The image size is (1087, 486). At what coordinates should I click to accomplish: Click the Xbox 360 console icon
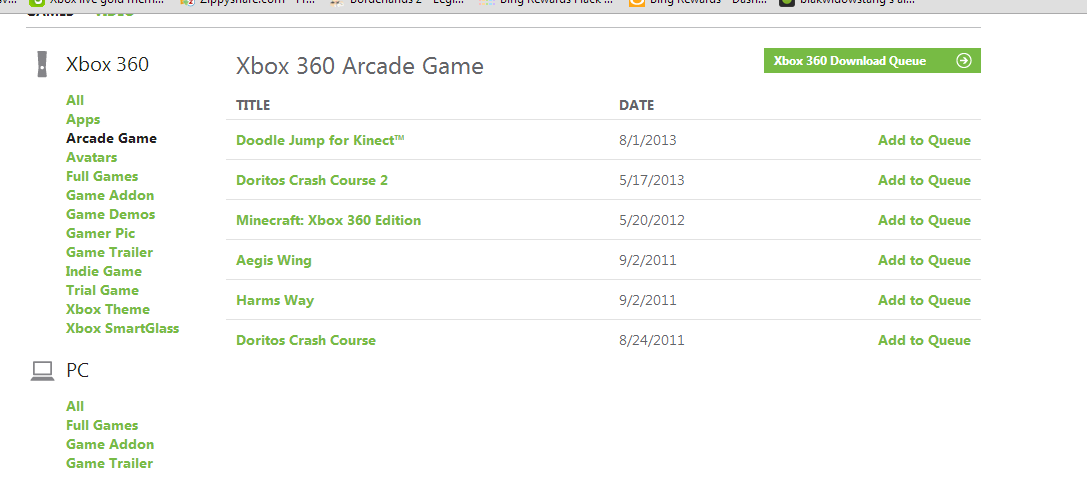coord(41,64)
